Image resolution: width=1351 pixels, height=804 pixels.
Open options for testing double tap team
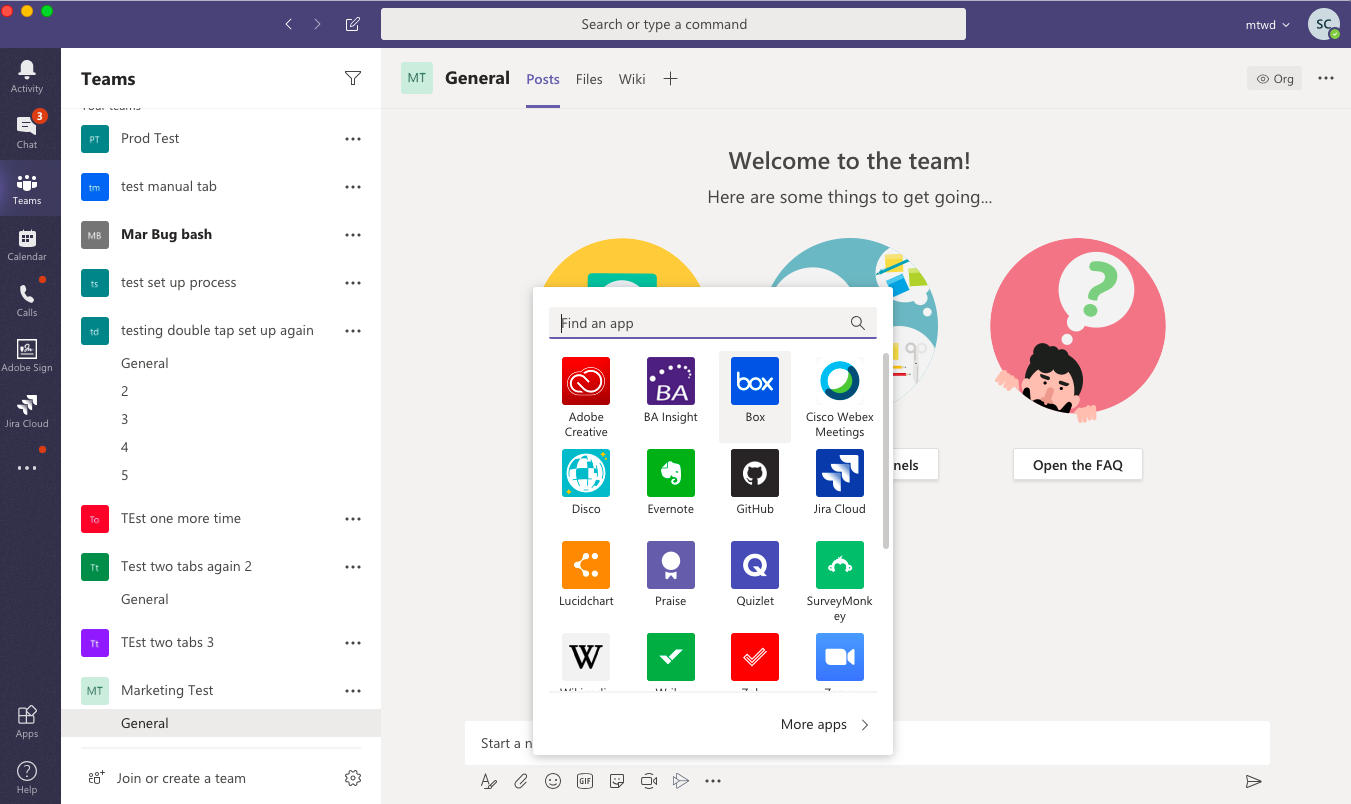[x=353, y=331]
